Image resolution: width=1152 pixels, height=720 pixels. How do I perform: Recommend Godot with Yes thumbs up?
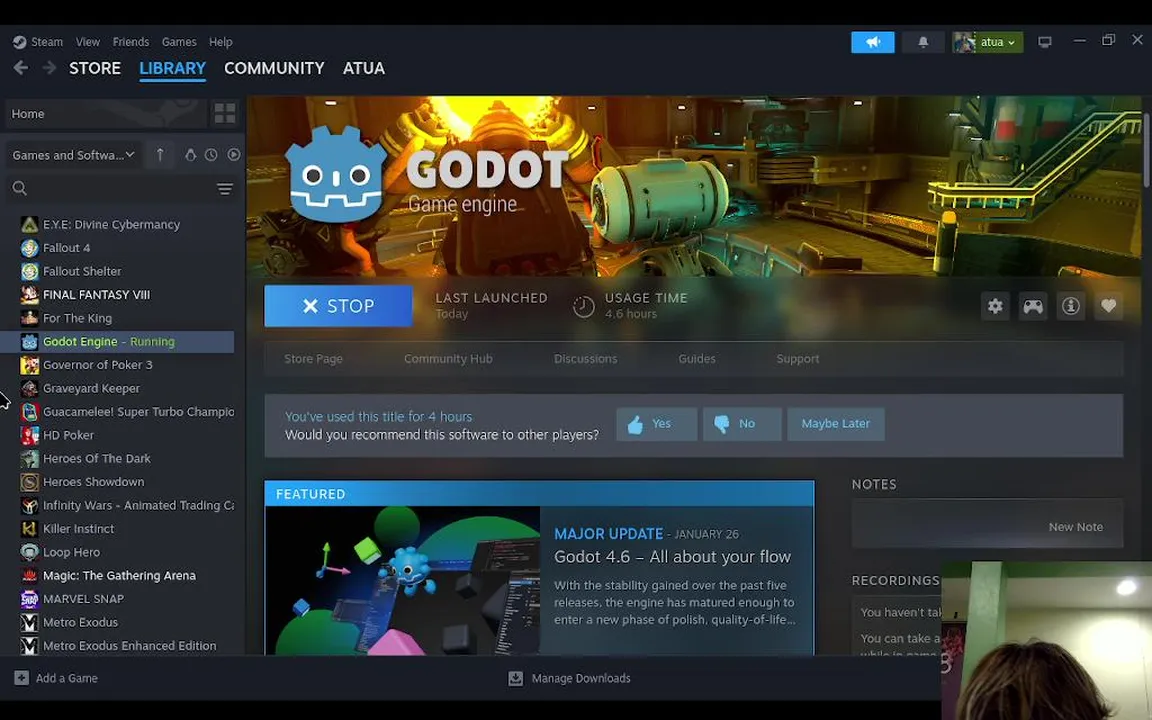[x=656, y=424]
